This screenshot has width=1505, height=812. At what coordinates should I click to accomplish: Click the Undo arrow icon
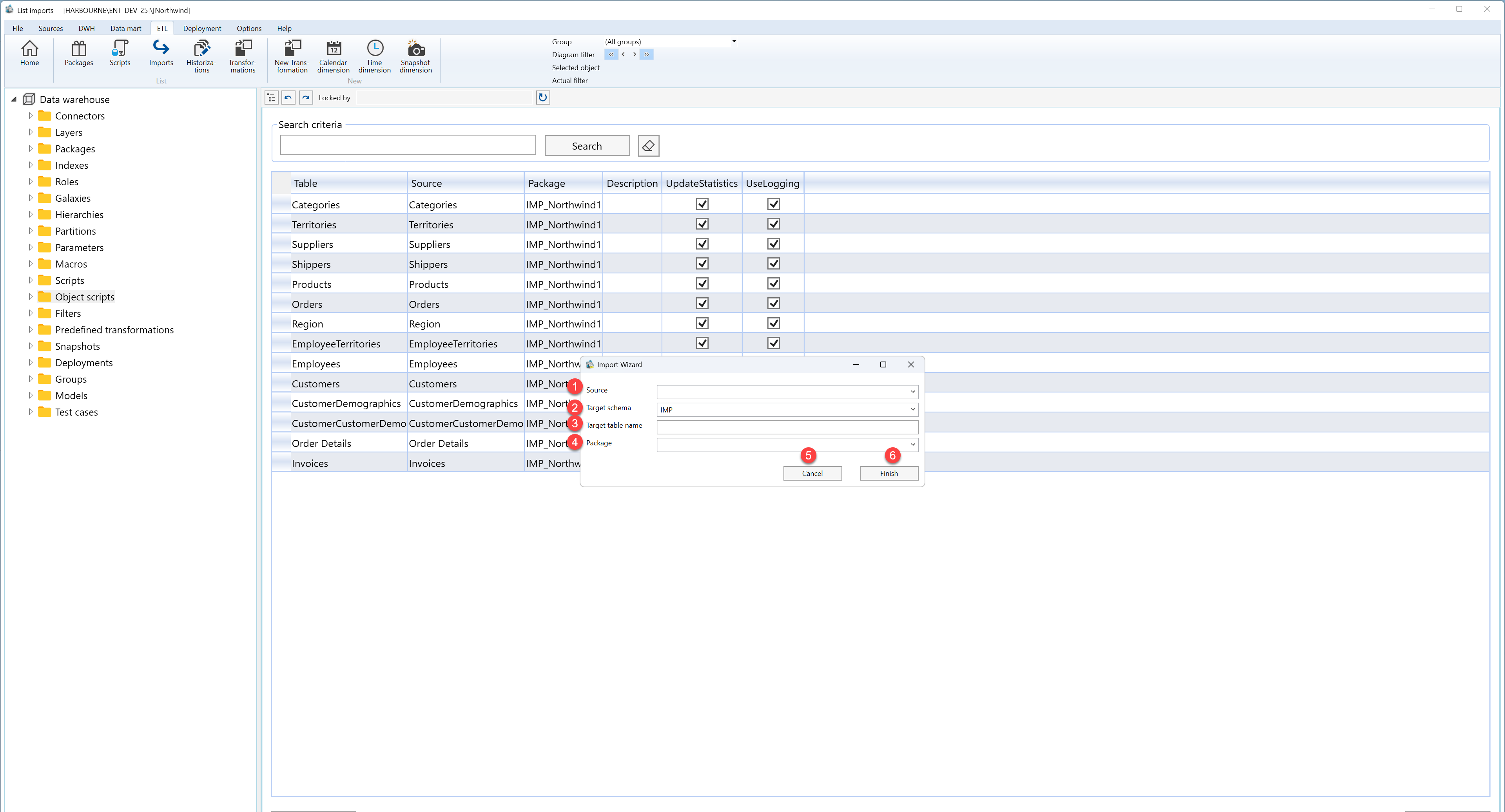coord(288,98)
